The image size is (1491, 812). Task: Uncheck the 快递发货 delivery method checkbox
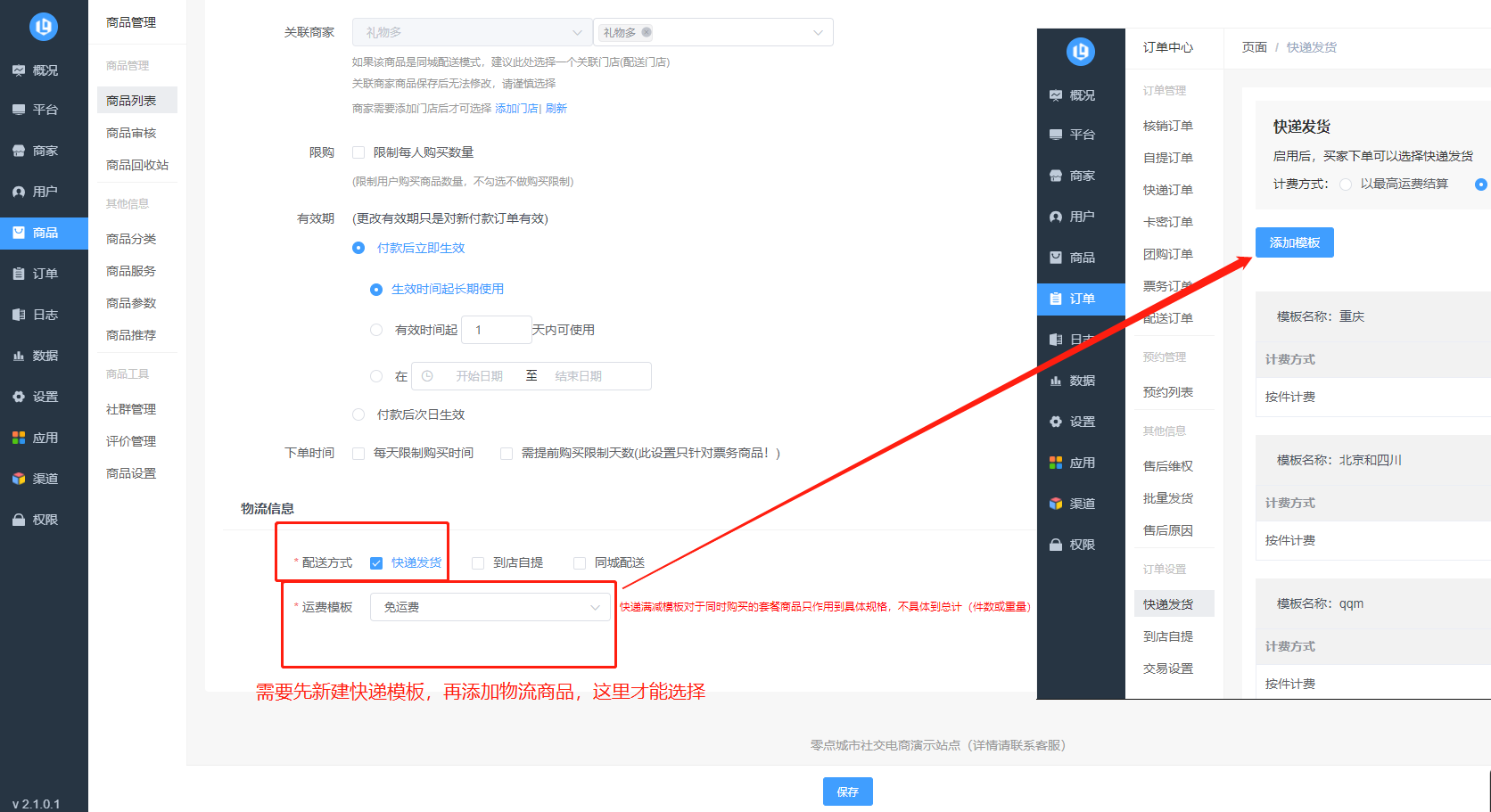(x=376, y=563)
